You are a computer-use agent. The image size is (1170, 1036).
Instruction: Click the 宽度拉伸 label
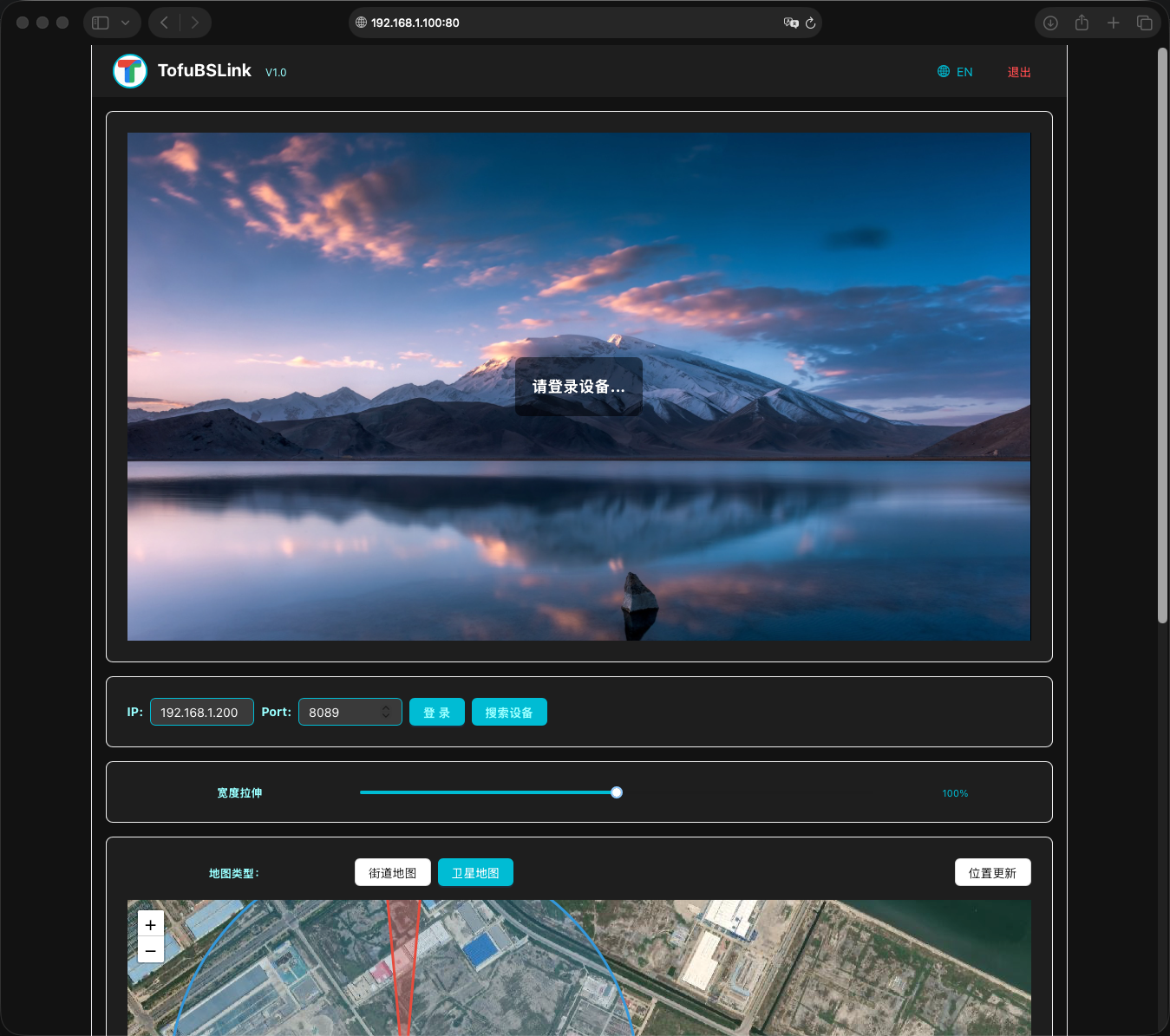point(239,792)
